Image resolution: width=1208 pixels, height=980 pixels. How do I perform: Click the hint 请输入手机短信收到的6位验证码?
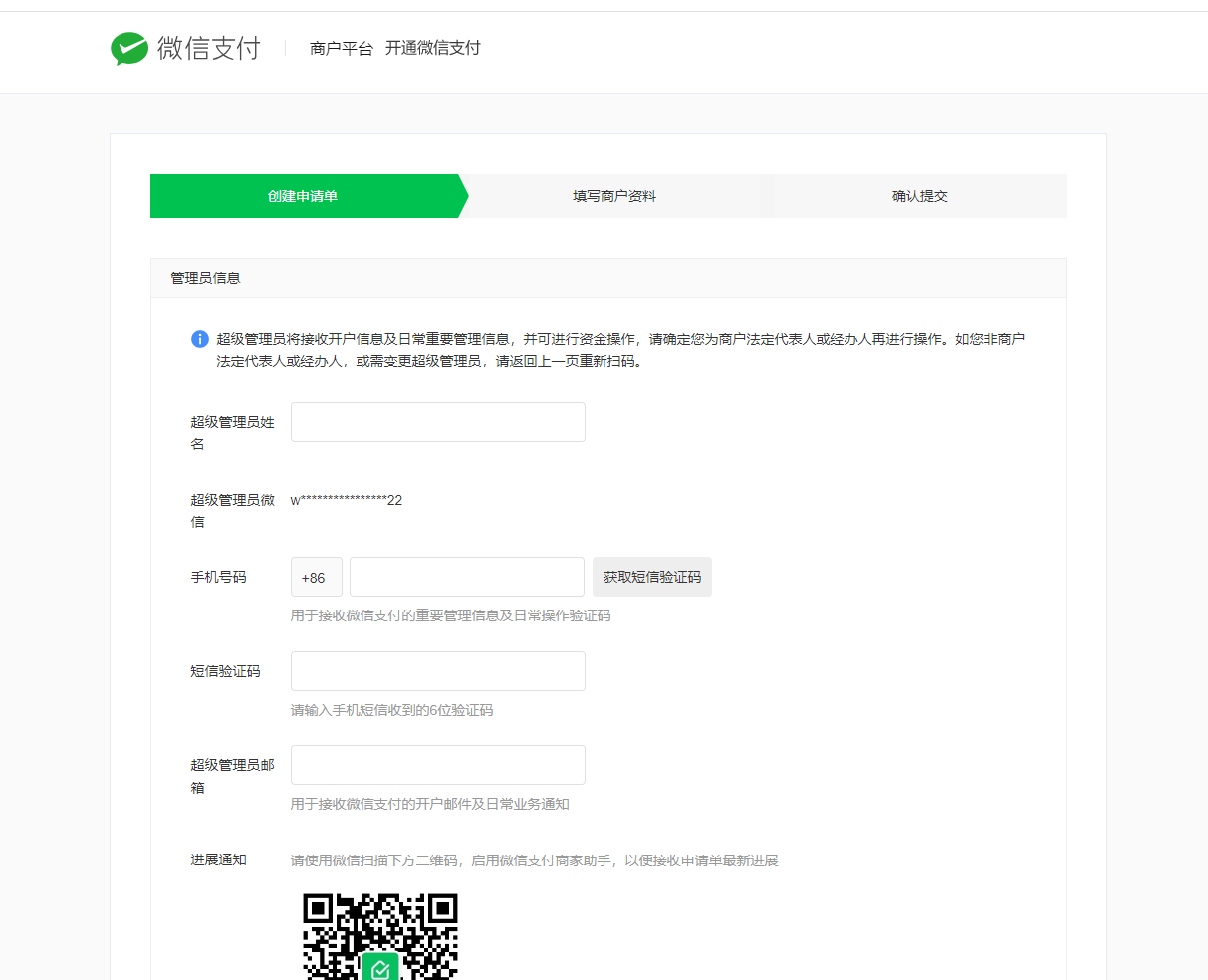point(392,710)
